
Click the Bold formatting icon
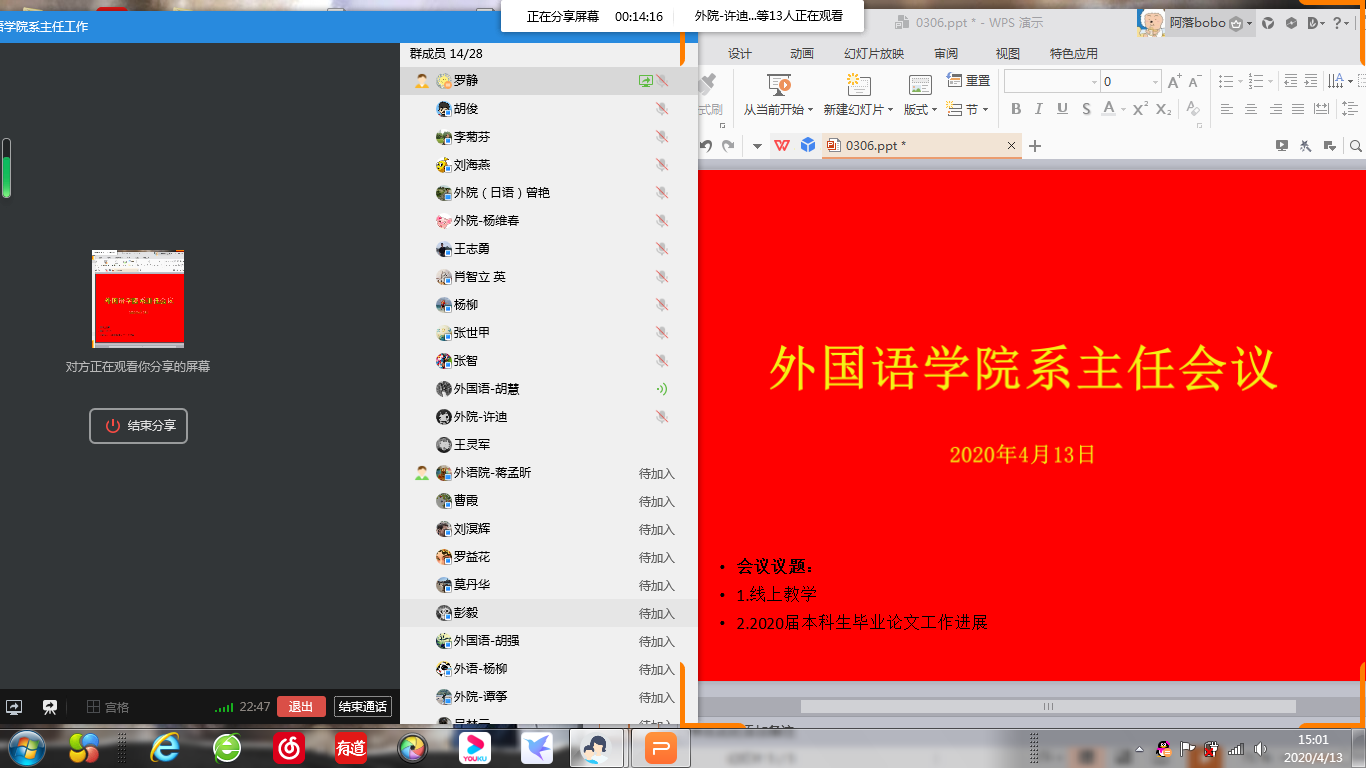click(1016, 109)
